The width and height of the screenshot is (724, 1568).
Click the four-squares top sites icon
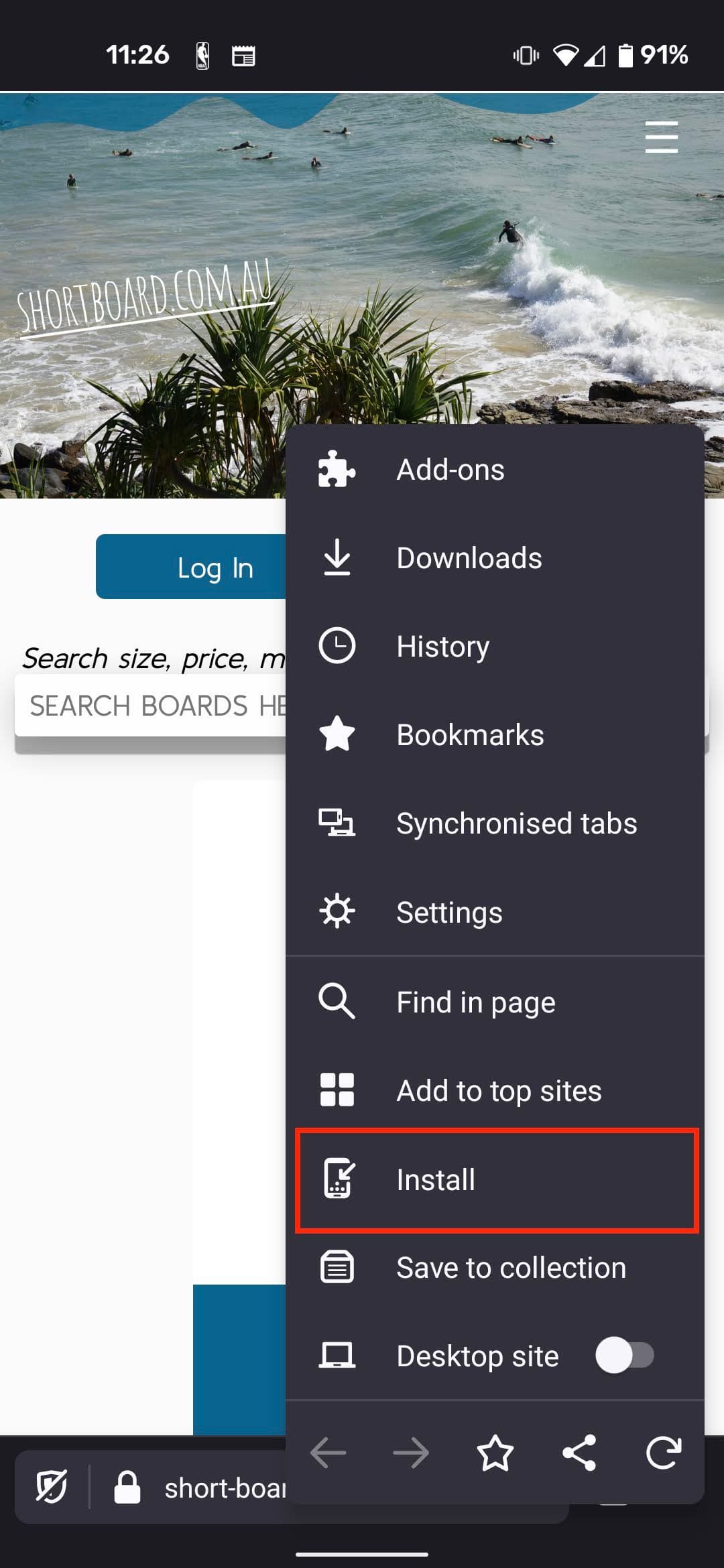[337, 1090]
